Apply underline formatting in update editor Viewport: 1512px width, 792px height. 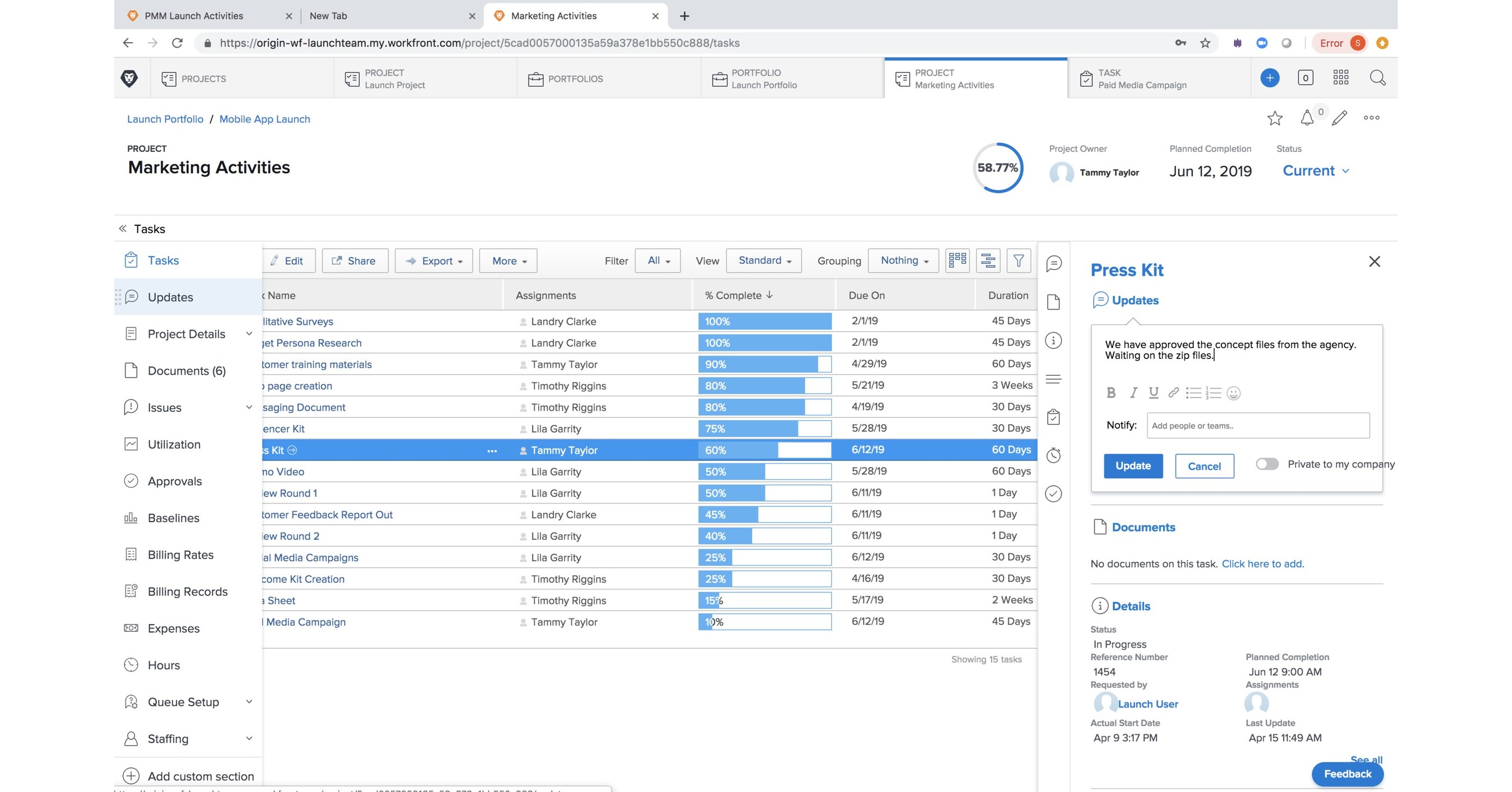(1154, 393)
